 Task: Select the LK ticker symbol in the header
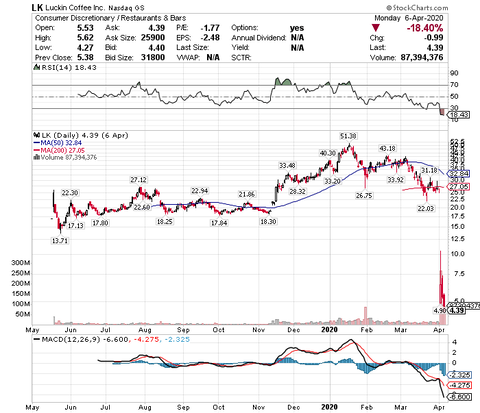(37, 7)
